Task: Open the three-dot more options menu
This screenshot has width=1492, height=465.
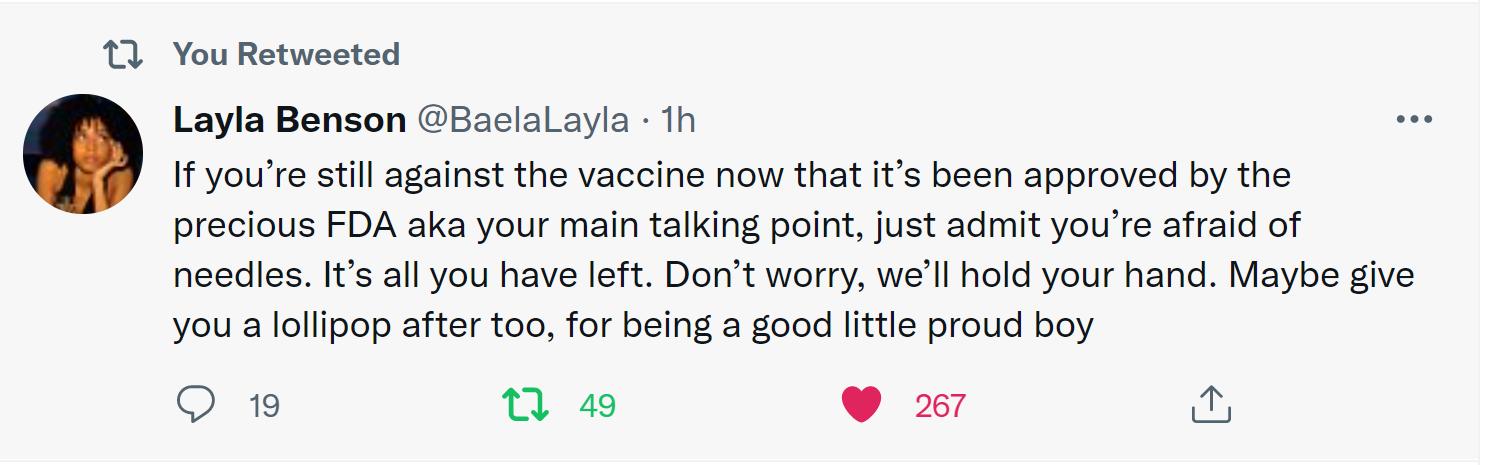Action: pos(1414,120)
